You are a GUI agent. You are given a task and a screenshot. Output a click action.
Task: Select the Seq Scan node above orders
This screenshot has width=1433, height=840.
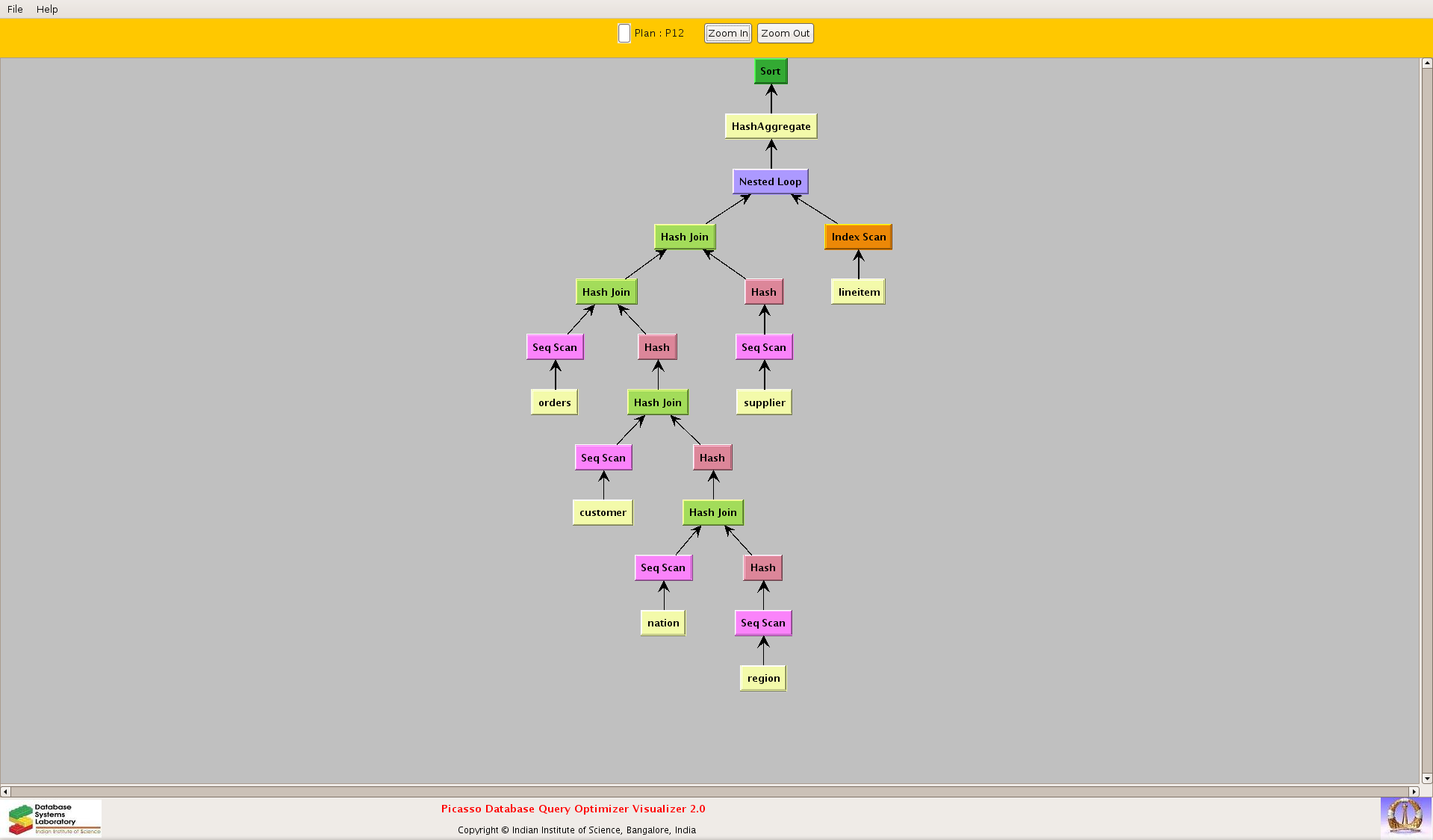[554, 347]
